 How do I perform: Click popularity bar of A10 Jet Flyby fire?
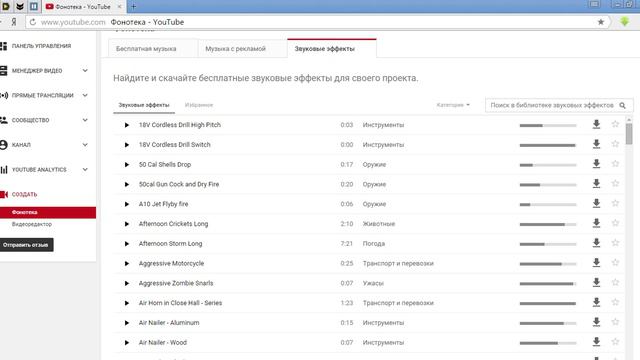pyautogui.click(x=548, y=204)
